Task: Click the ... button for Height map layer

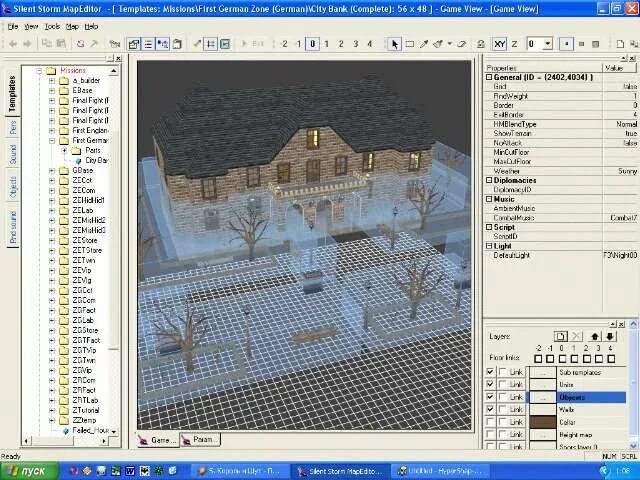Action: click(542, 435)
